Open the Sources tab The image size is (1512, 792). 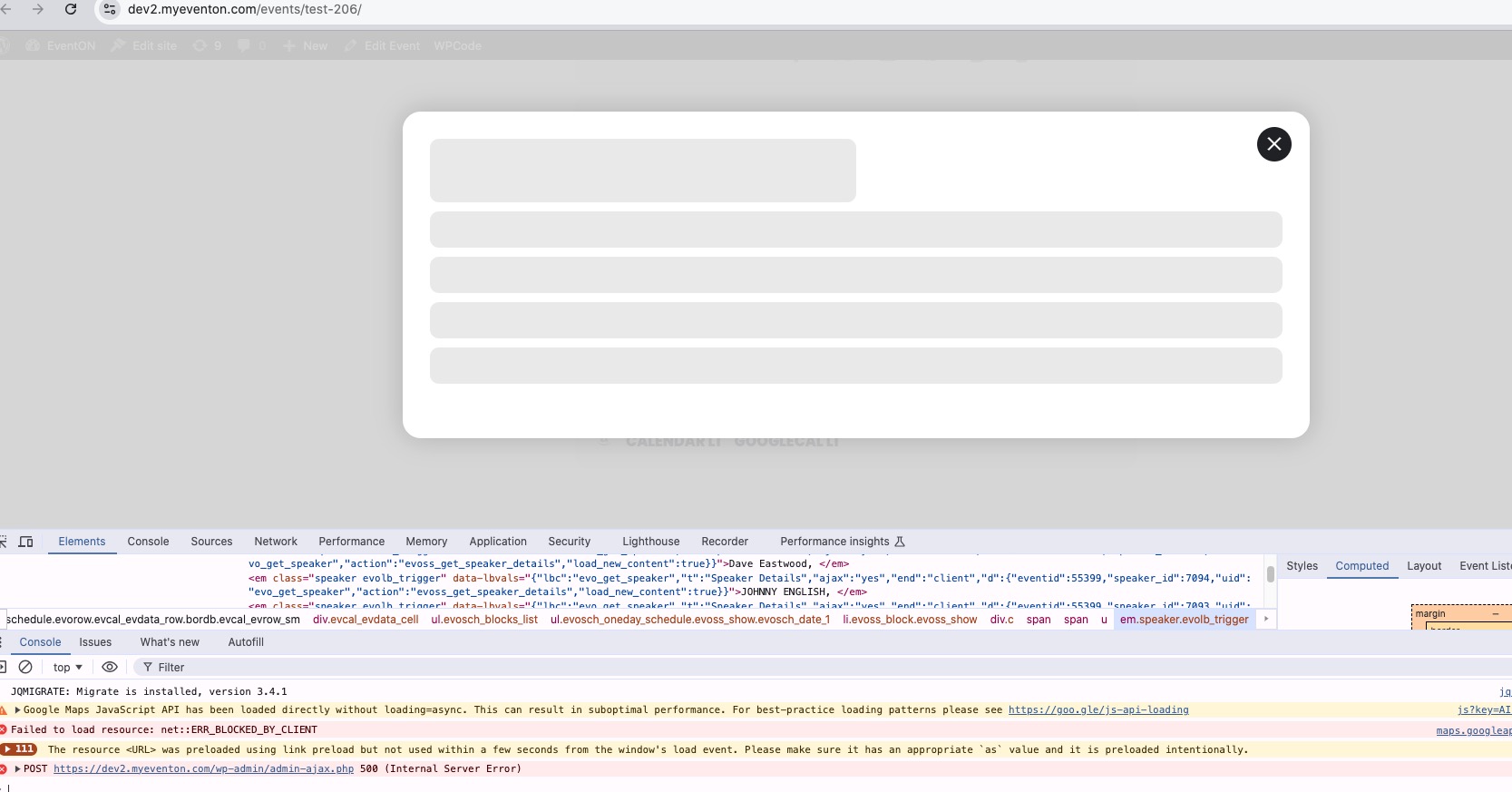click(211, 542)
